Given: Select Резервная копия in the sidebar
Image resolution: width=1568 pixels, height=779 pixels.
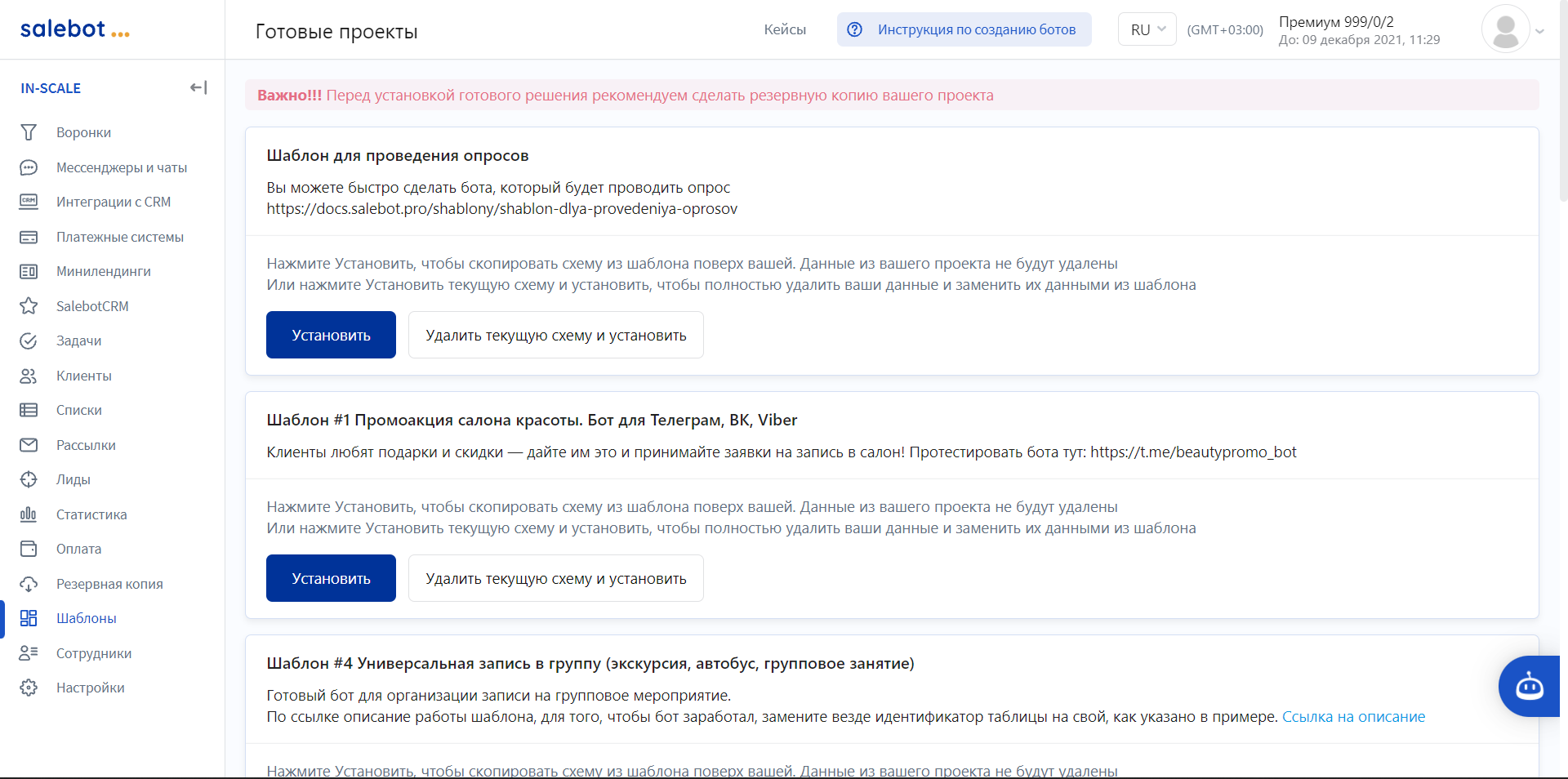Looking at the screenshot, I should click(x=109, y=584).
